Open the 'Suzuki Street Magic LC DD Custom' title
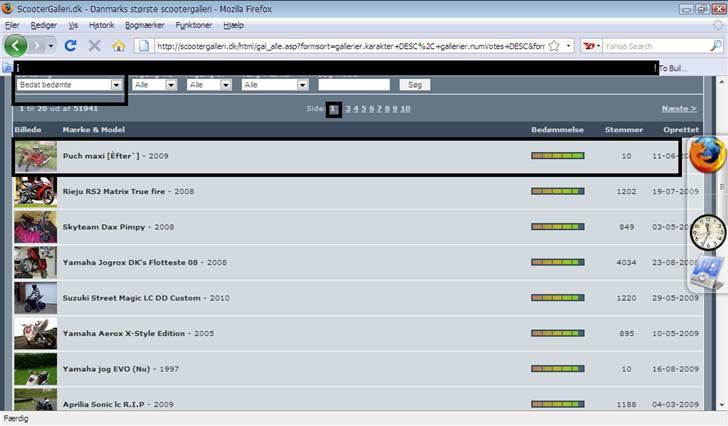728x426 pixels. tap(131, 298)
